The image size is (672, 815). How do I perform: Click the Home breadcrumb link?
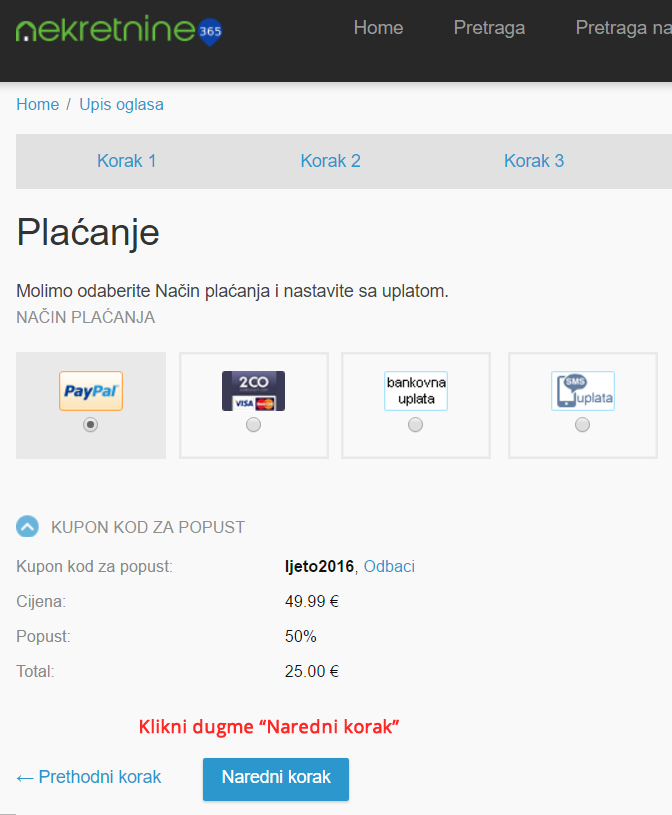click(37, 104)
